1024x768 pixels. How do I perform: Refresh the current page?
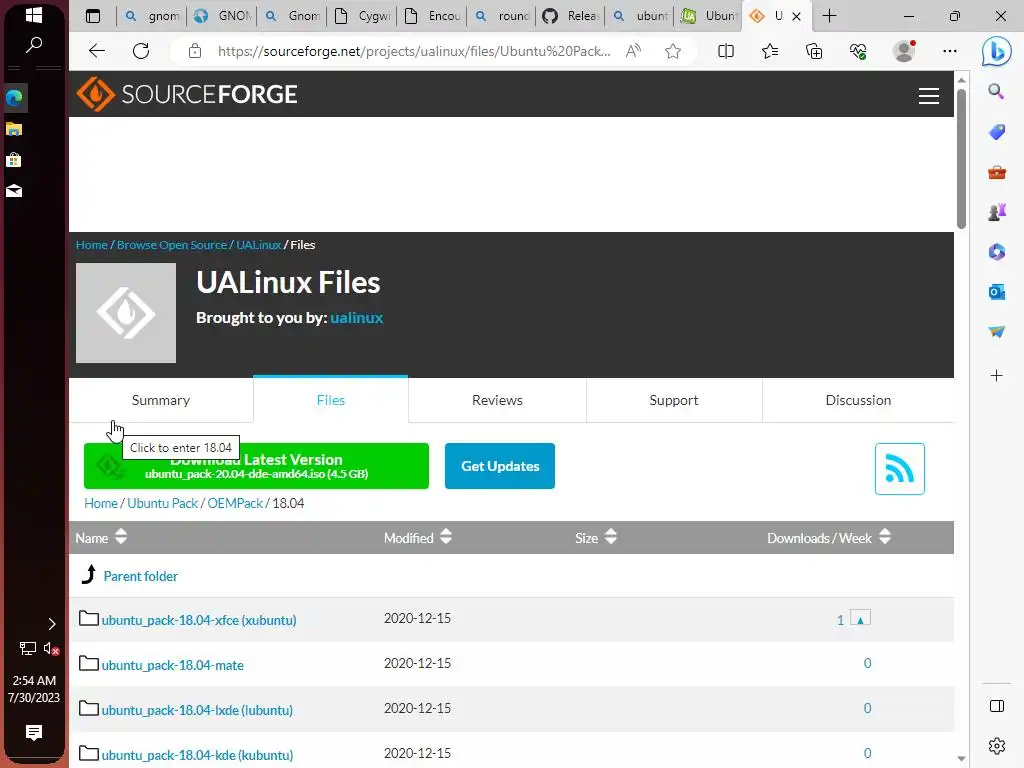click(141, 51)
